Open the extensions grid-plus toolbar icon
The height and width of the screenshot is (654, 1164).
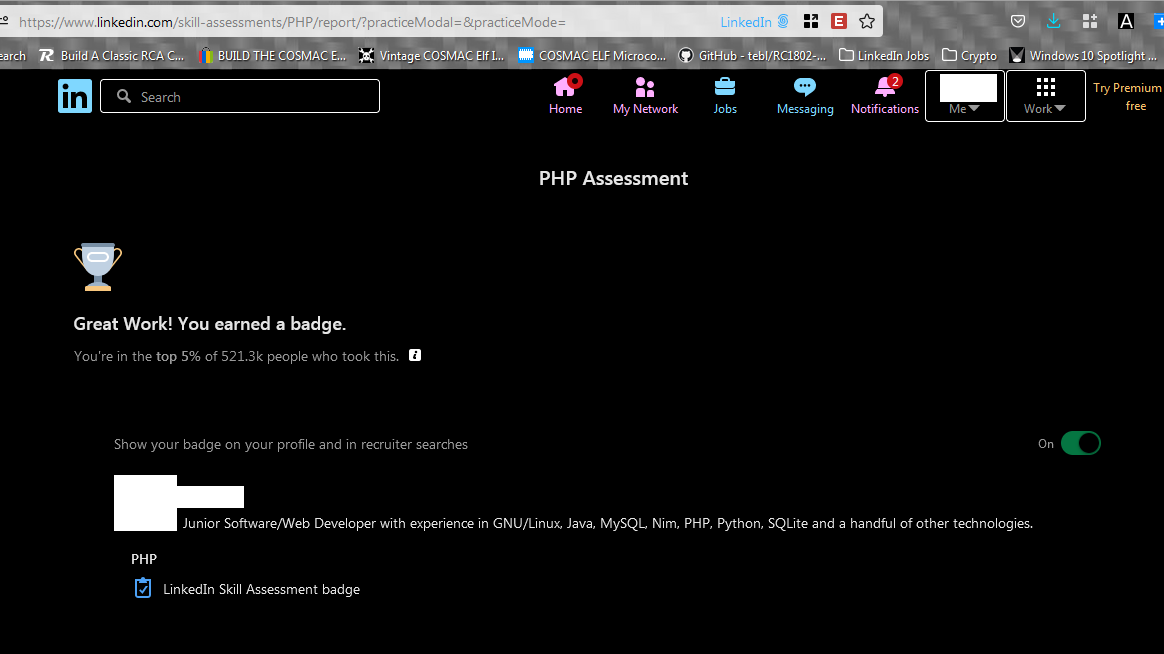(x=1090, y=22)
